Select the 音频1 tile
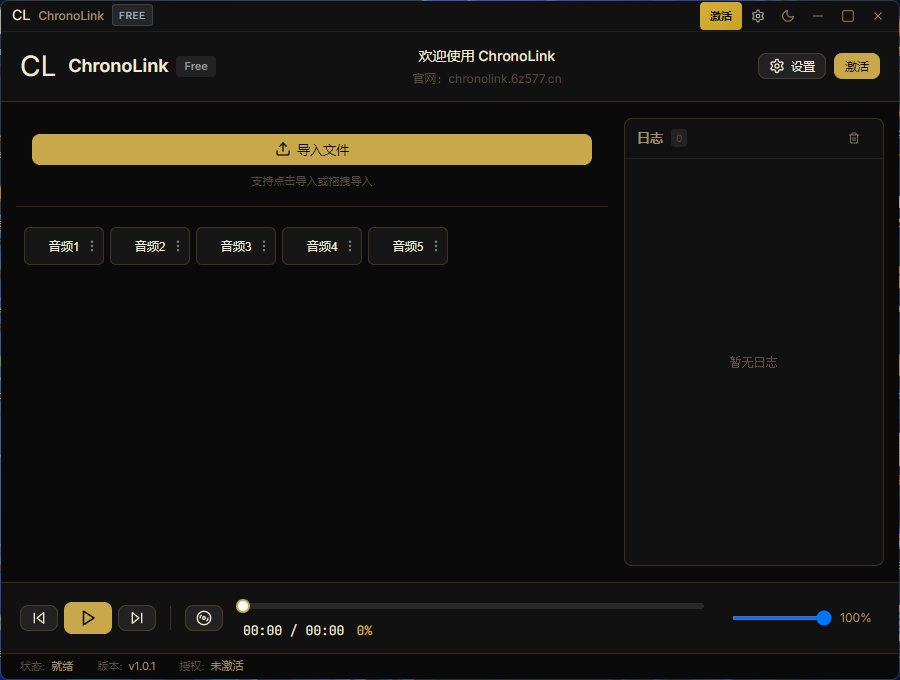 tap(64, 246)
